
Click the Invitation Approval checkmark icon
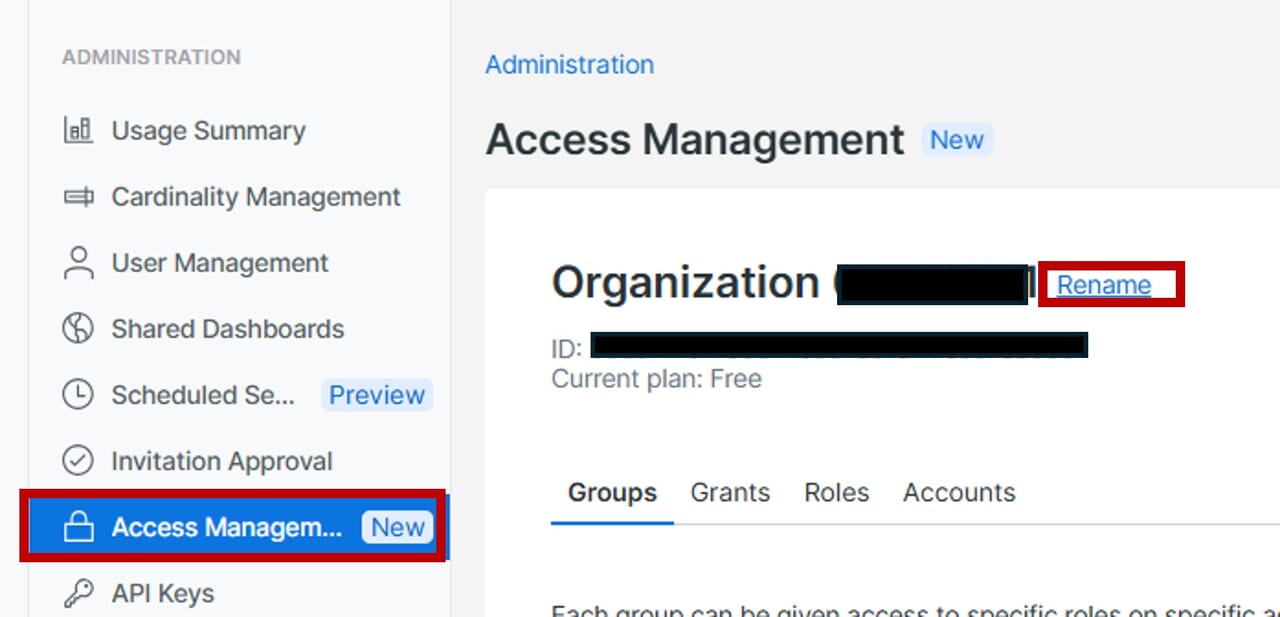78,461
